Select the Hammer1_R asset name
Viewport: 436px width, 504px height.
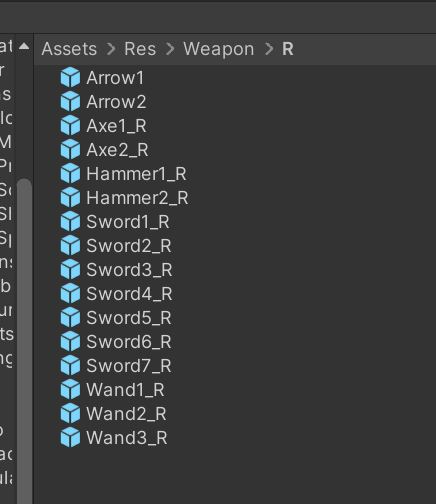(x=136, y=174)
